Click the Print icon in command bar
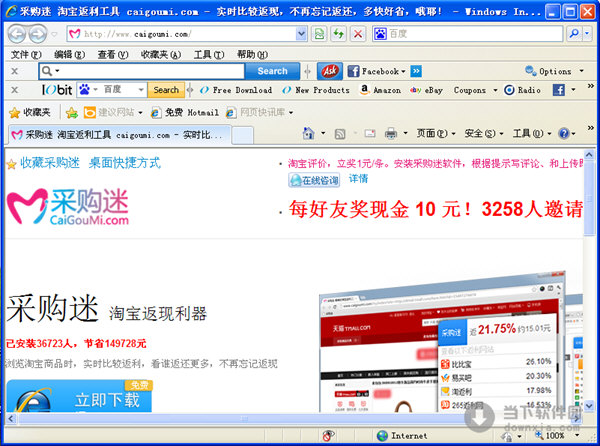Screen dimensions: 600x446 (391, 133)
